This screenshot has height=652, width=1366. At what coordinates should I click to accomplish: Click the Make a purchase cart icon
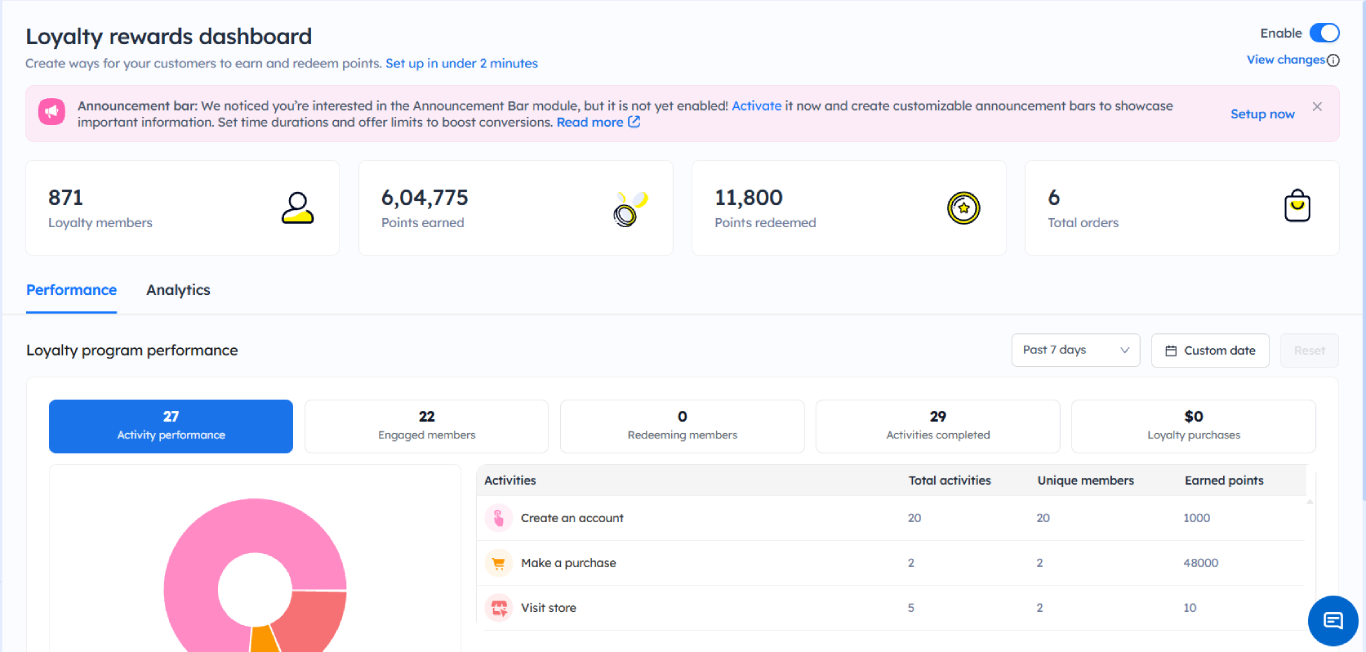498,563
